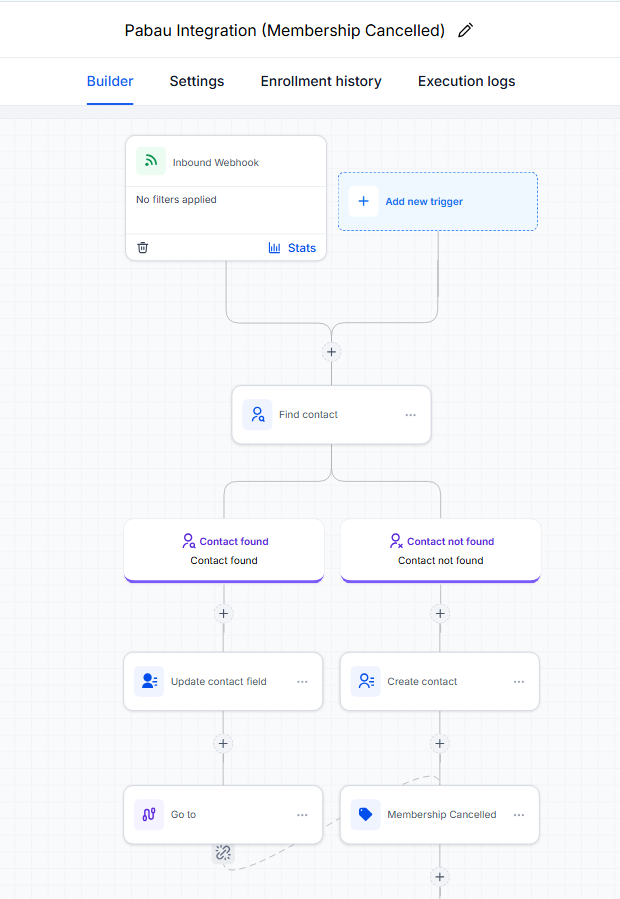This screenshot has height=899, width=620.
Task: Open the Update contact field card
Action: point(223,681)
